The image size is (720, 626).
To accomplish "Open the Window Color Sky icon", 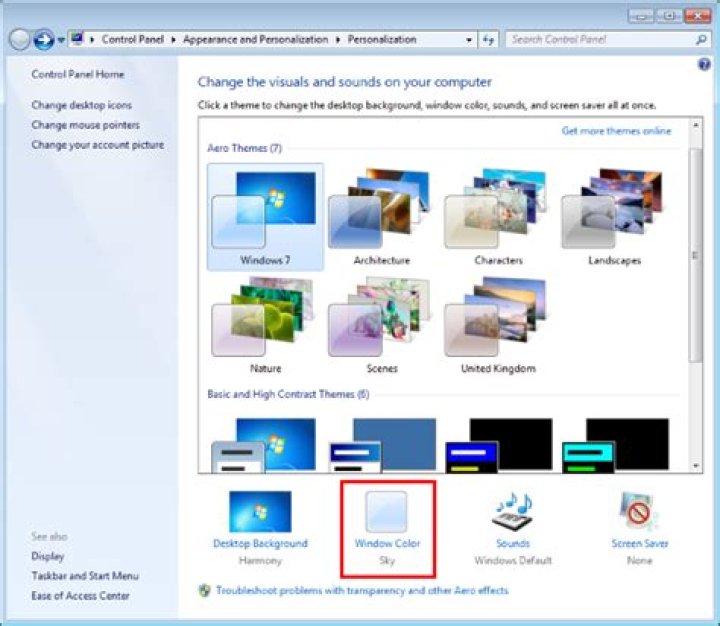I will (387, 511).
